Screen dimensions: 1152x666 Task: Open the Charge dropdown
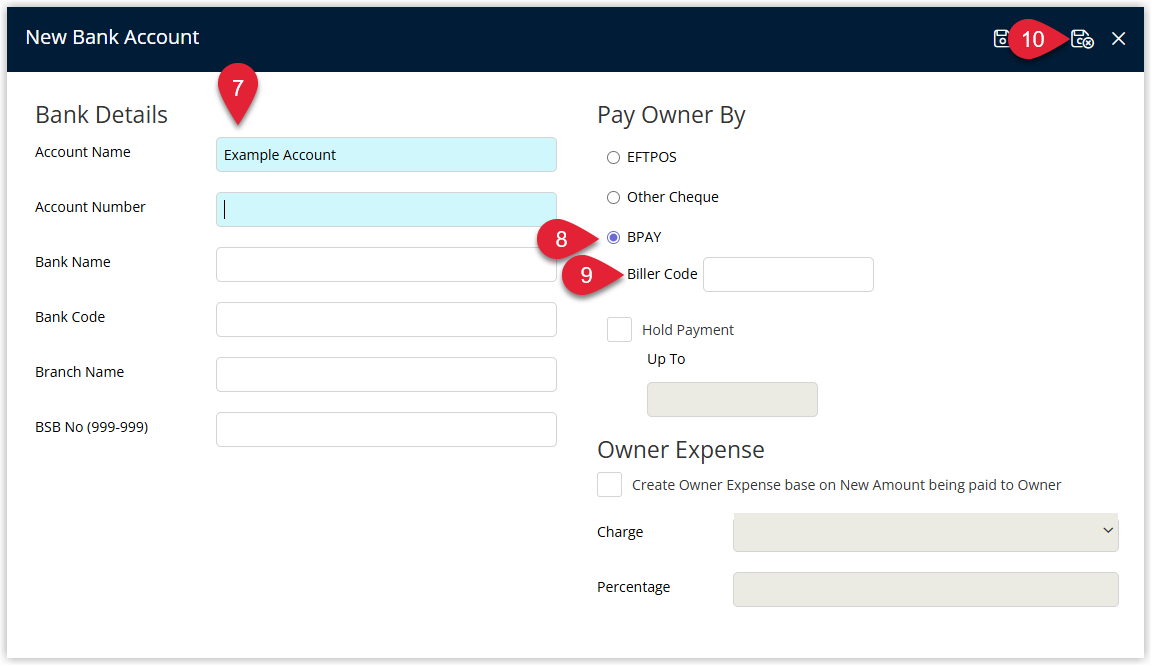point(925,531)
